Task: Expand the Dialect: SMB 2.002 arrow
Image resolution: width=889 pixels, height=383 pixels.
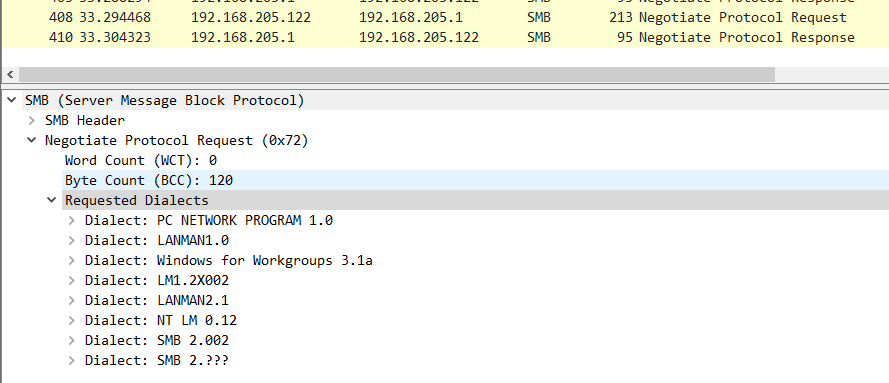Action: pos(71,341)
